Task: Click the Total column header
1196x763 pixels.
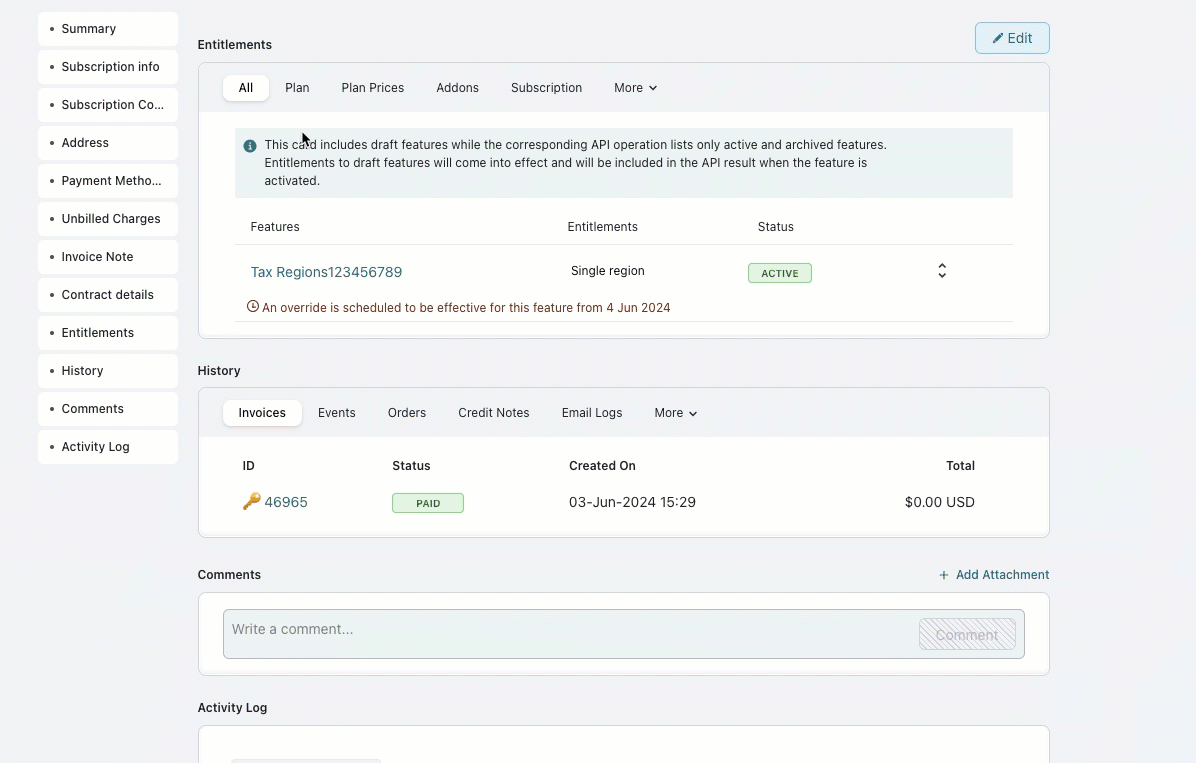Action: (x=960, y=465)
